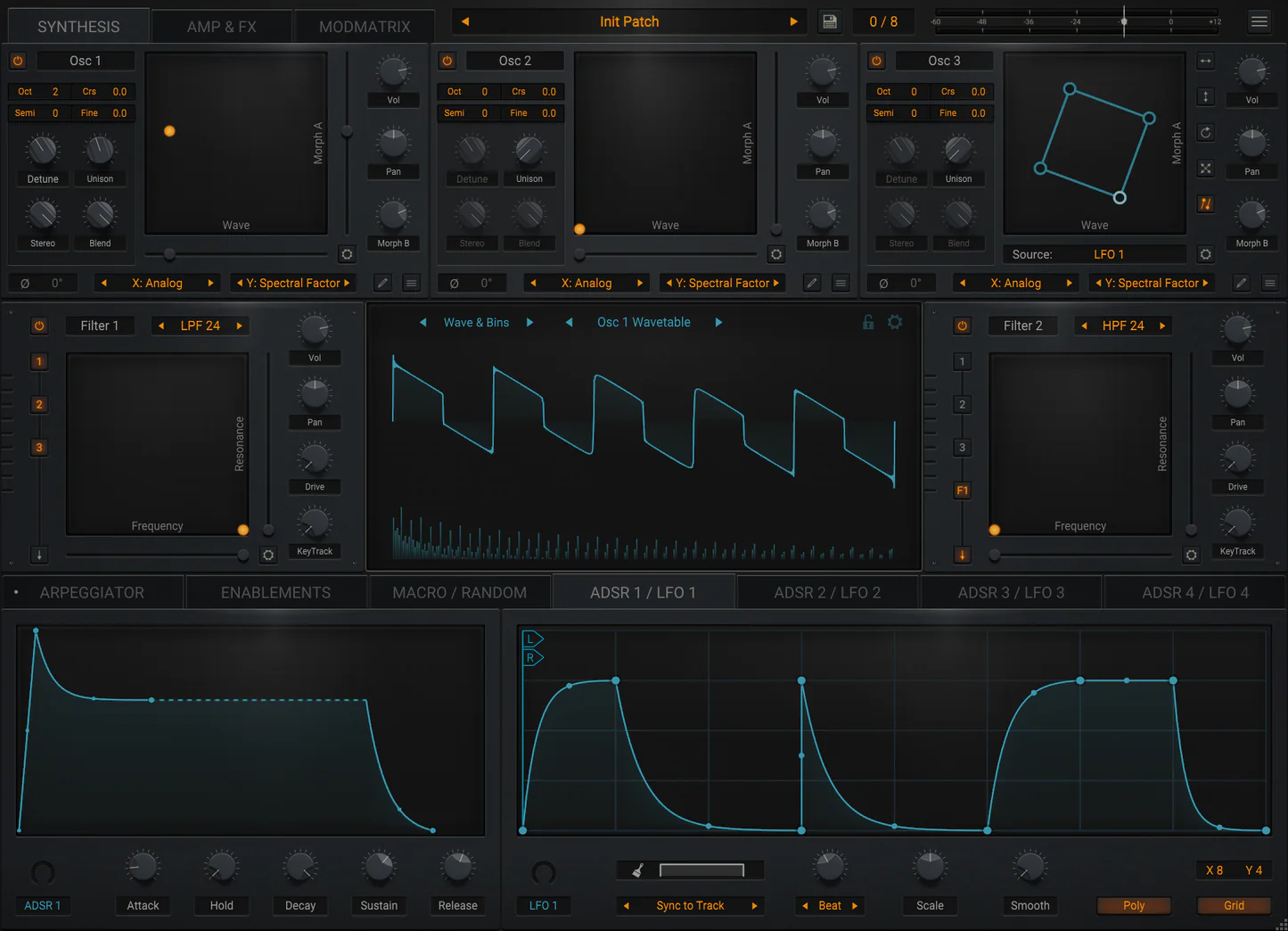Disable Filter 1 with its power button
Viewport: 1288px width, 931px height.
39,325
